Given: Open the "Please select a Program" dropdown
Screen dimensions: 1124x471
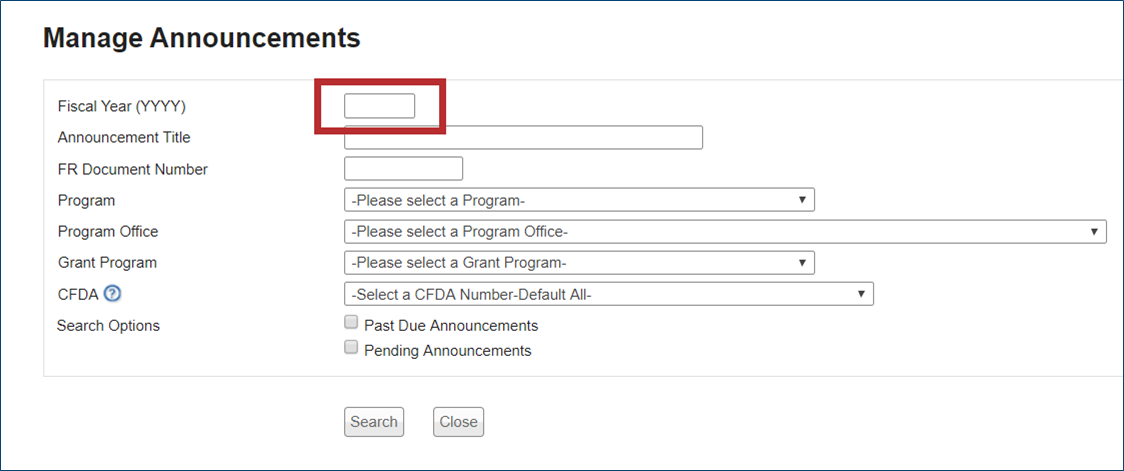Looking at the screenshot, I should [578, 200].
